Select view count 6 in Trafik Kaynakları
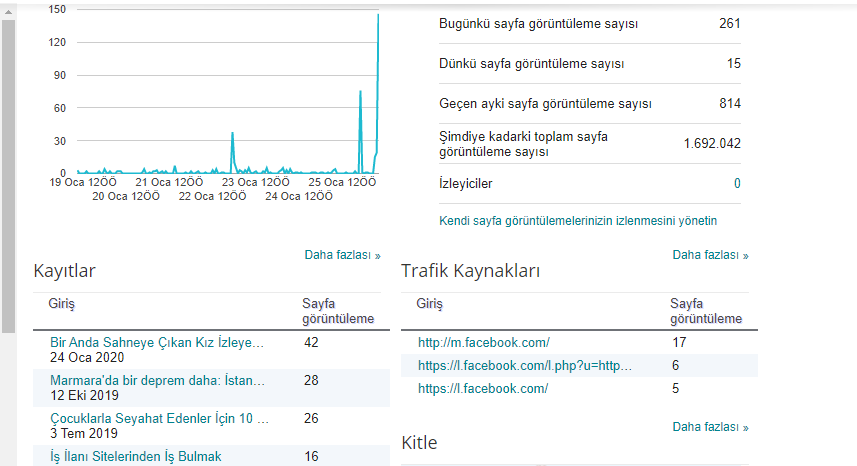Image resolution: width=857 pixels, height=466 pixels. (676, 365)
